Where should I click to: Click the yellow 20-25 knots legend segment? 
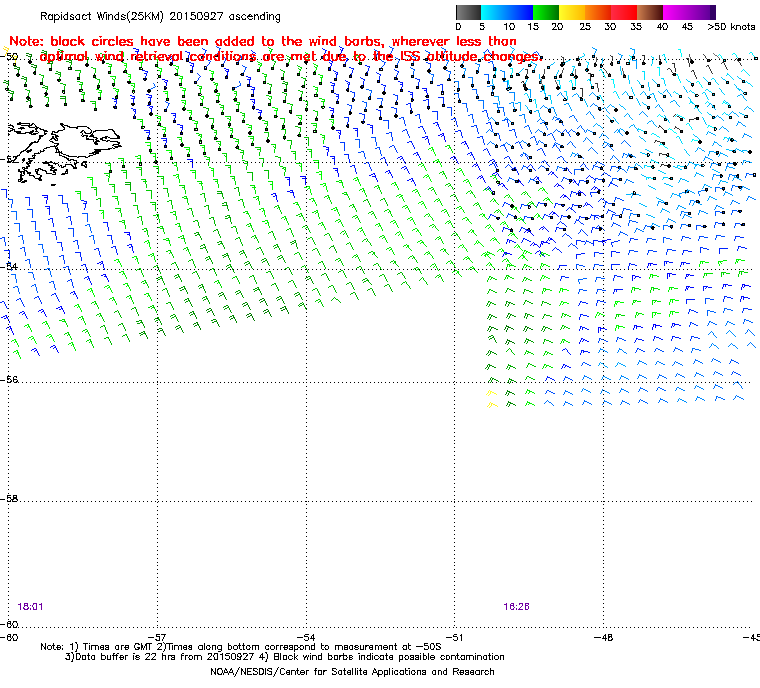pyautogui.click(x=572, y=12)
